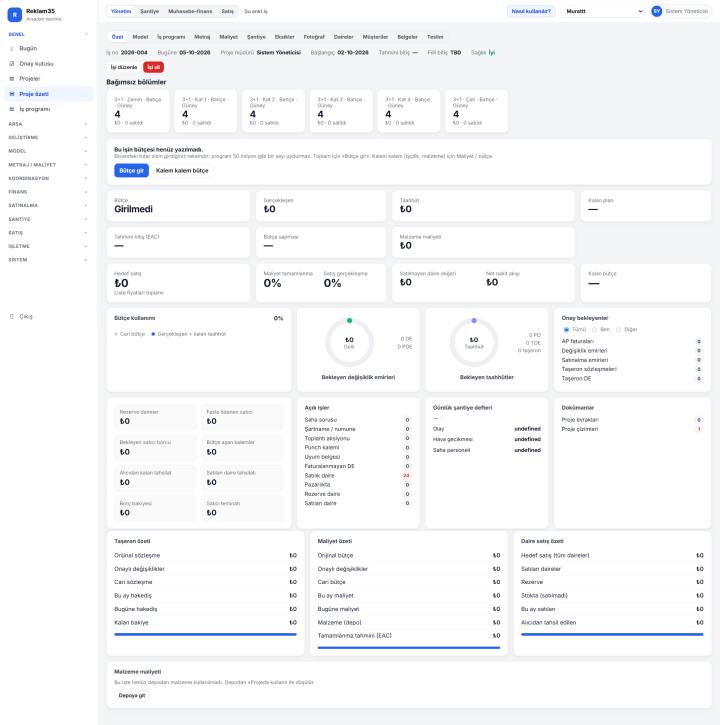720x725 pixels.
Task: Click the blue Bütçe gir button
Action: 131,171
